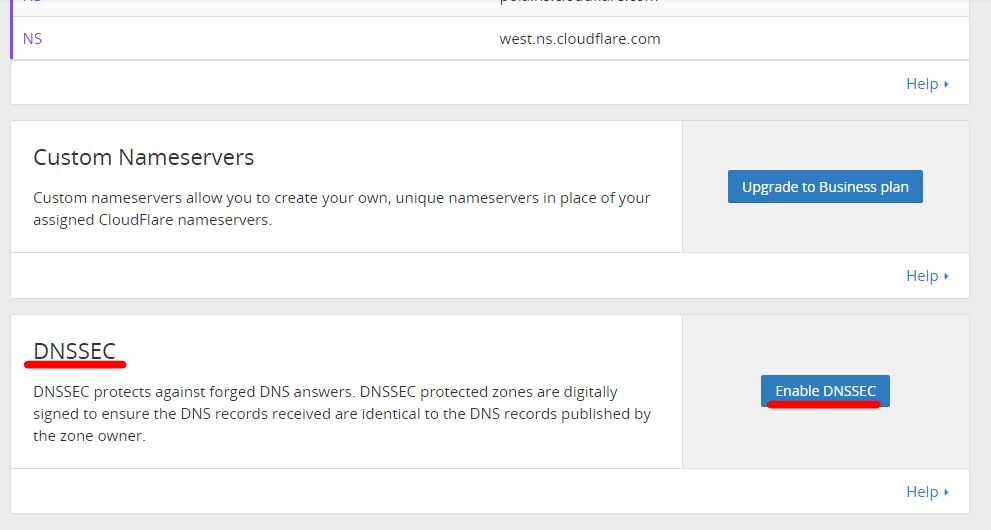
Task: Open Help link under the DNSSEC section
Action: click(921, 492)
